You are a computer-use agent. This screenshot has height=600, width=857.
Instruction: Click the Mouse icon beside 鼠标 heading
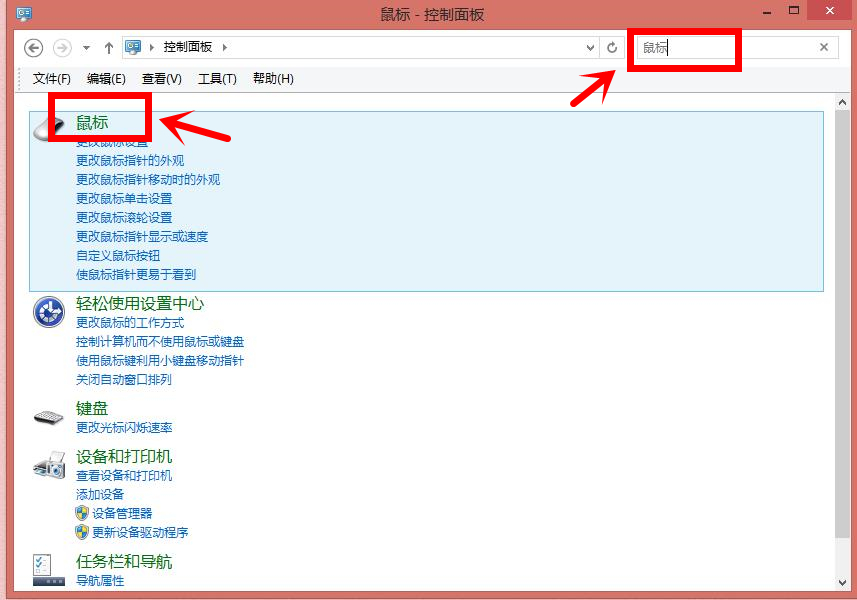pyautogui.click(x=50, y=128)
